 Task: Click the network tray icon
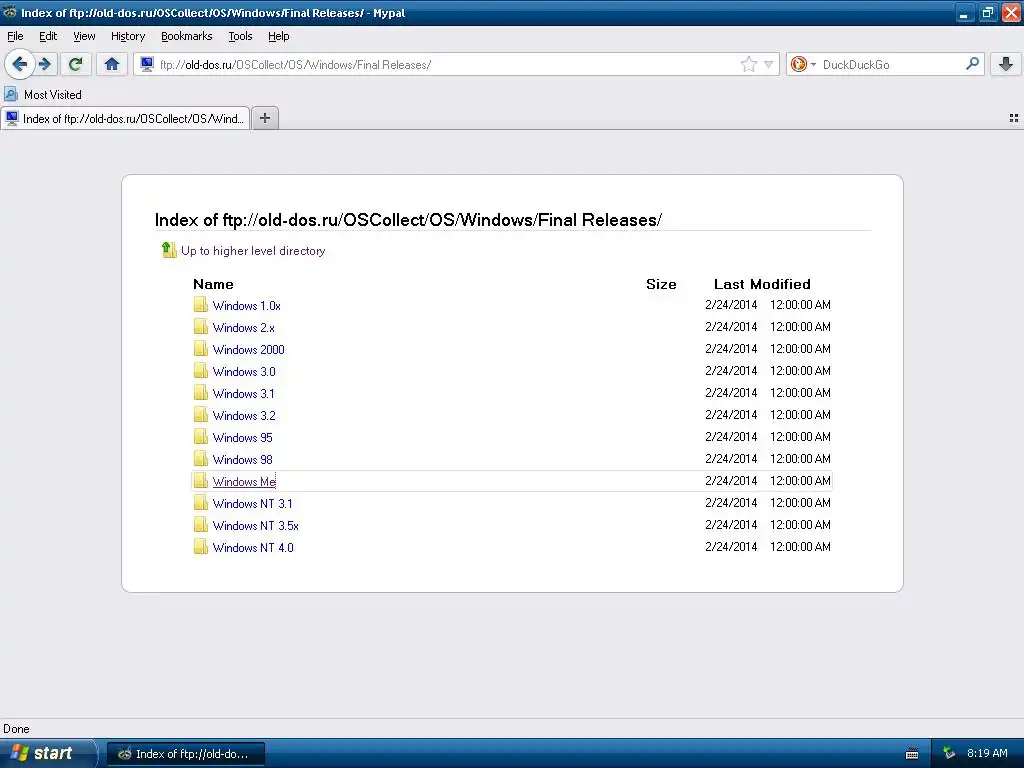tap(950, 754)
